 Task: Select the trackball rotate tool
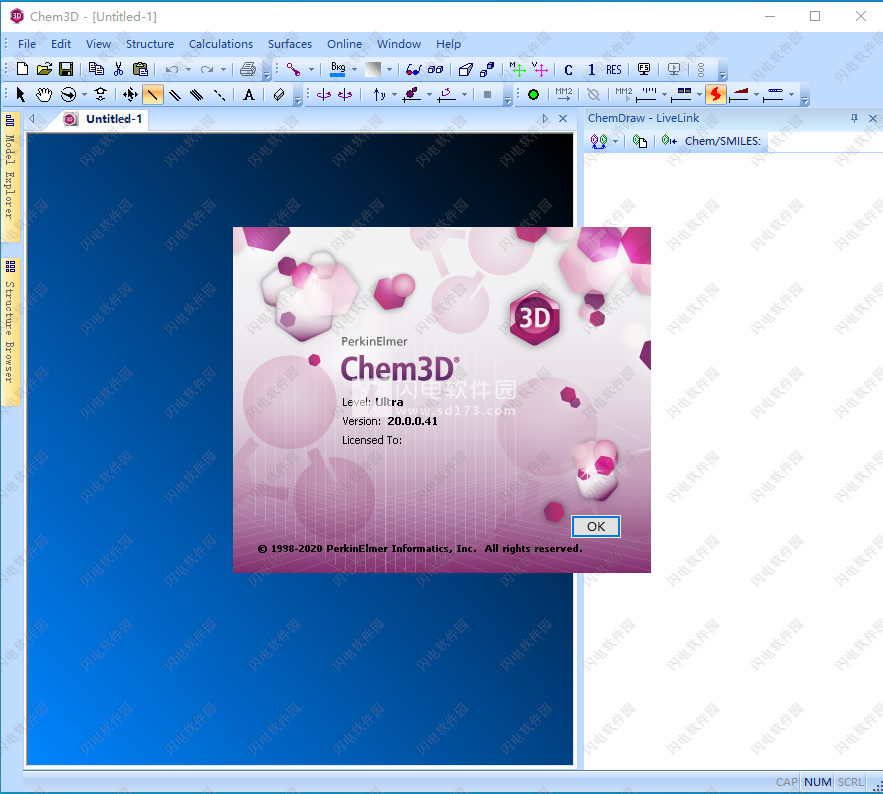(x=68, y=95)
